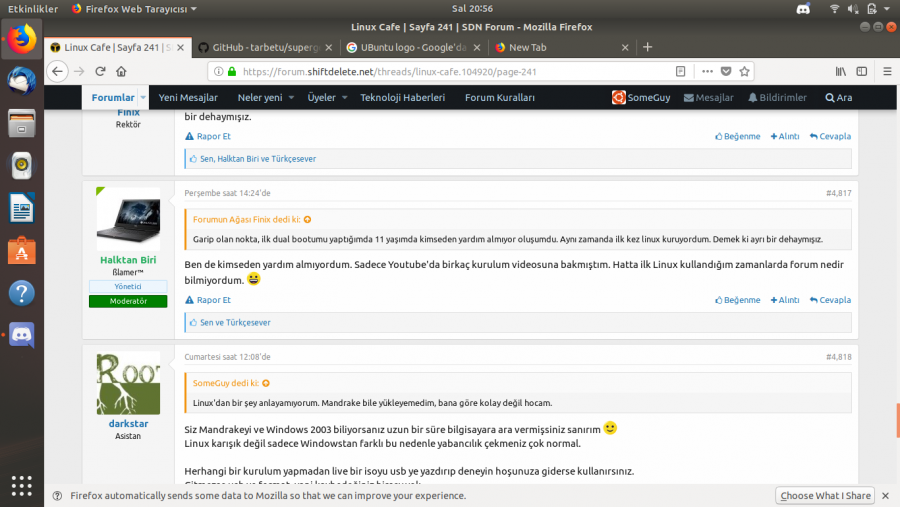
Task: Open the Halktan Biri username link
Action: pyautogui.click(x=128, y=260)
